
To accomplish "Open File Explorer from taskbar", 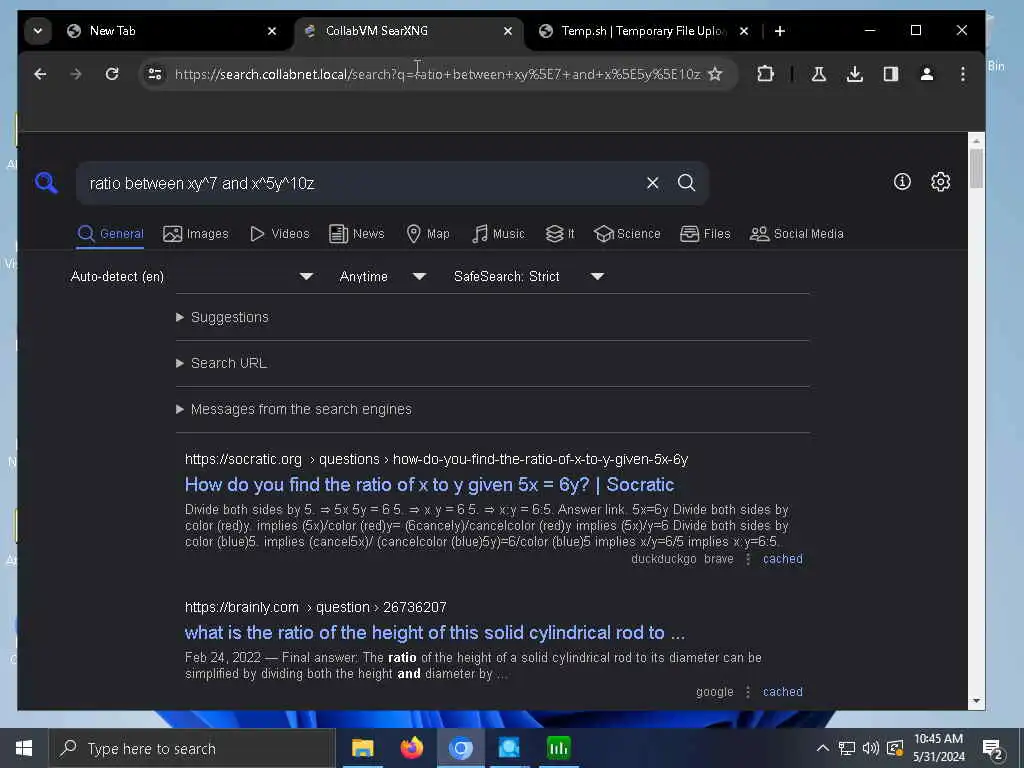I will click(362, 748).
